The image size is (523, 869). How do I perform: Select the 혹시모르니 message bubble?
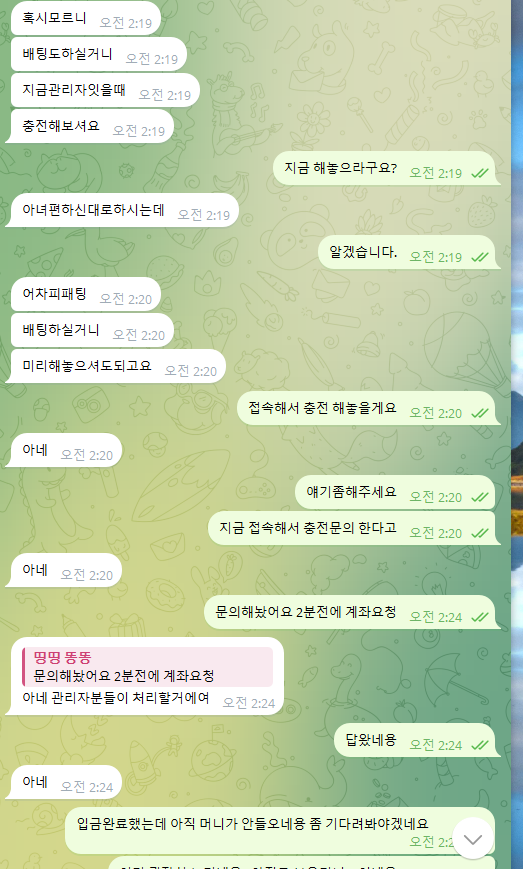[86, 18]
